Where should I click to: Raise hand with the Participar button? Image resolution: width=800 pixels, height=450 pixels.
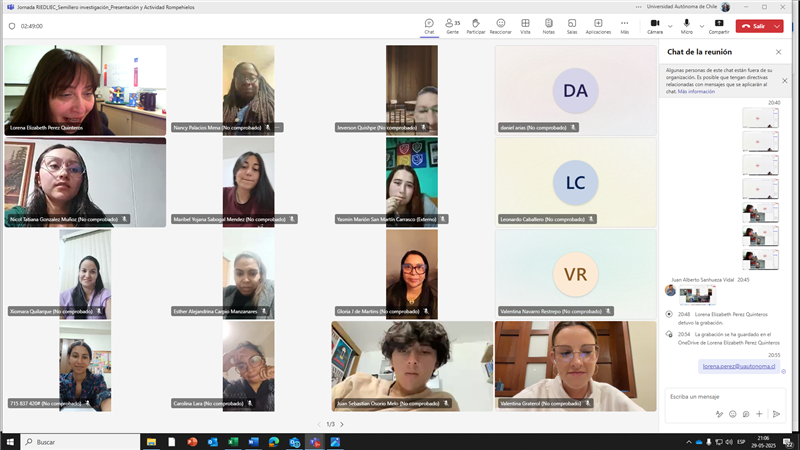pos(476,26)
